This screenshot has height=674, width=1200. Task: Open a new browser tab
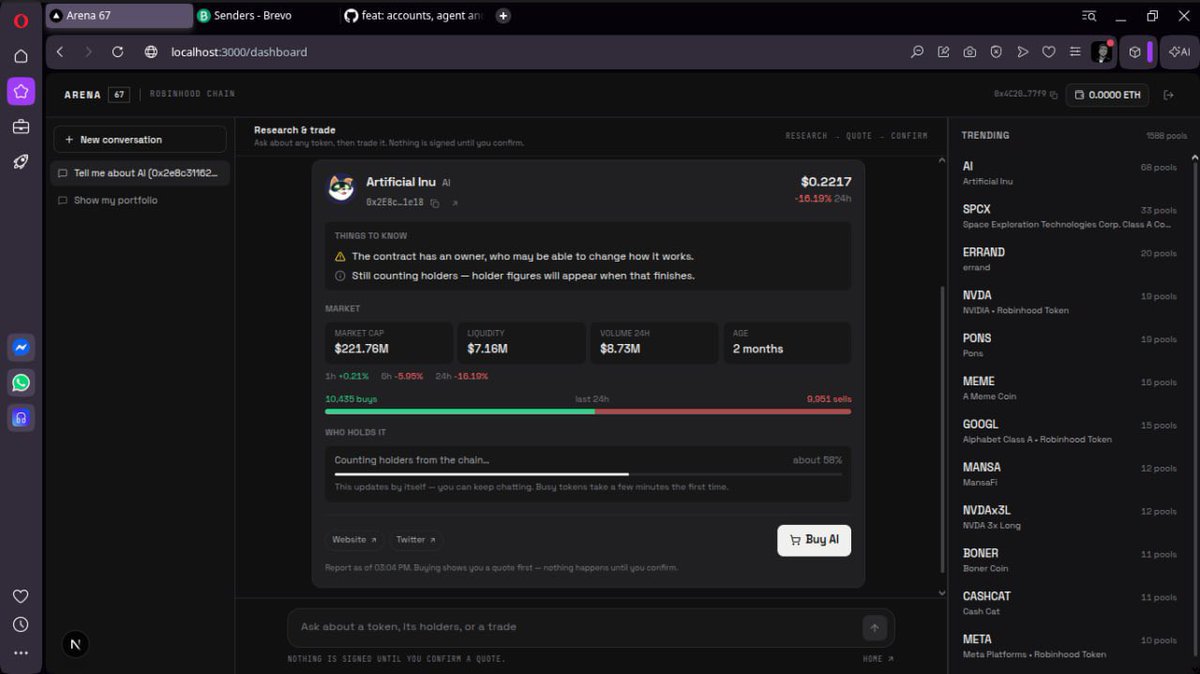pyautogui.click(x=503, y=16)
